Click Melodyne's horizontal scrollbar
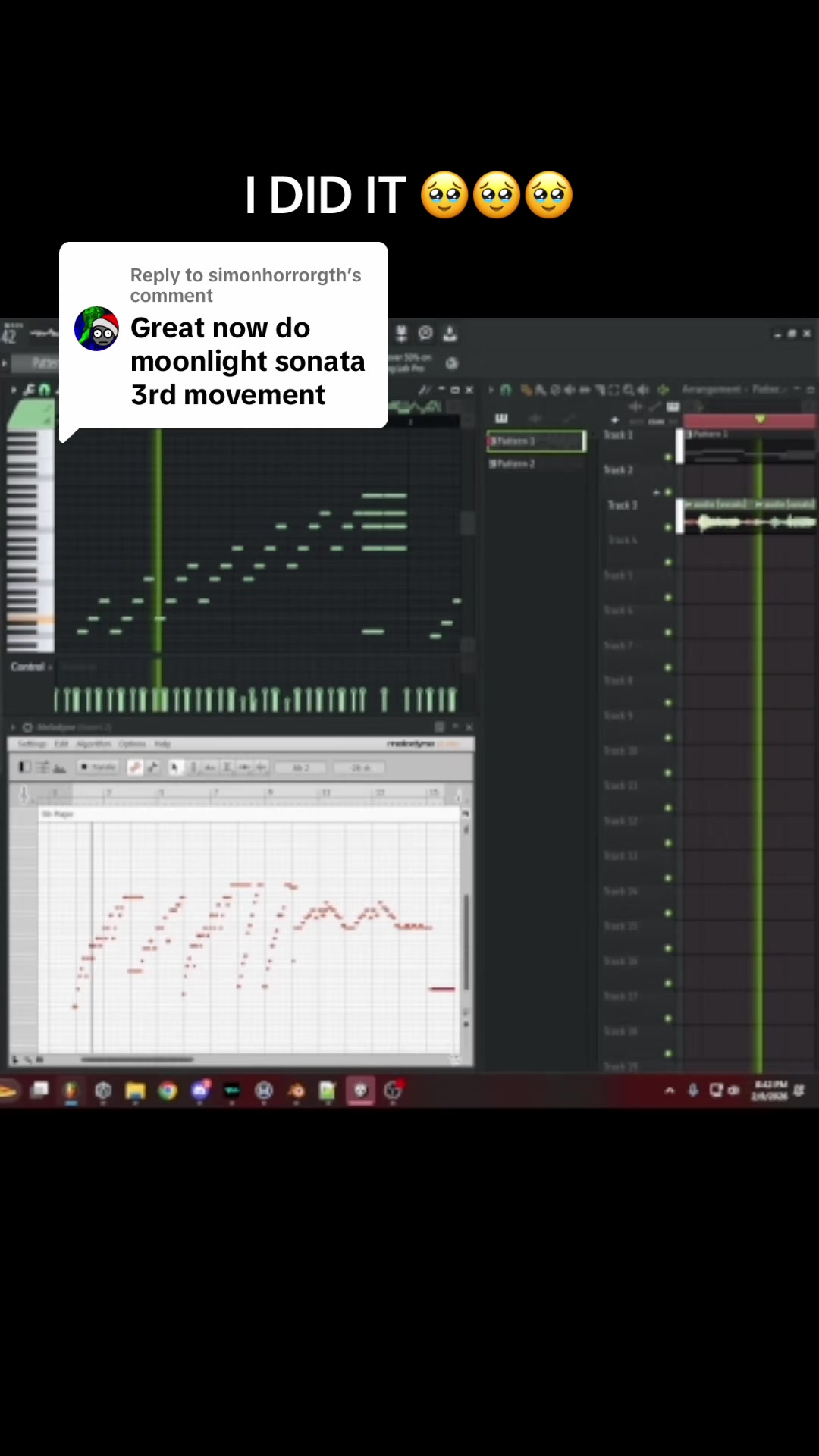The image size is (819, 1456). pos(137,1059)
